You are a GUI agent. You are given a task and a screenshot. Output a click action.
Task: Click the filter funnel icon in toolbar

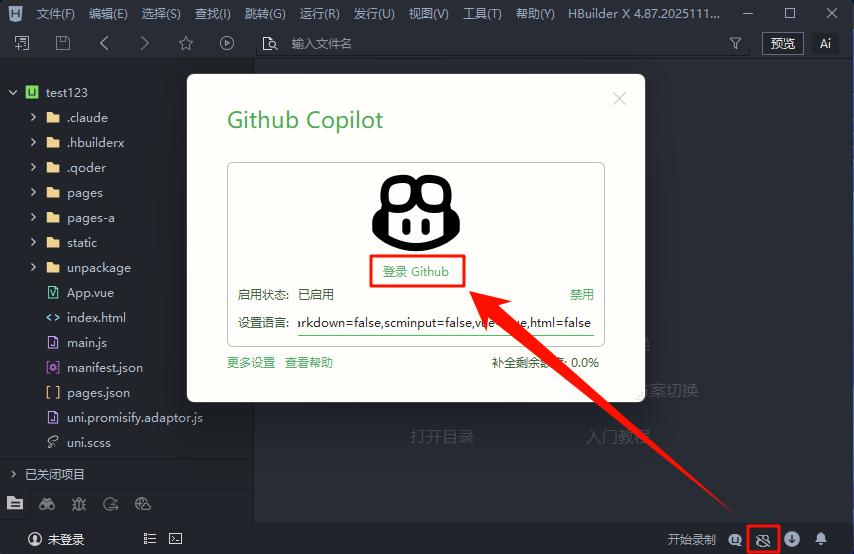click(736, 43)
